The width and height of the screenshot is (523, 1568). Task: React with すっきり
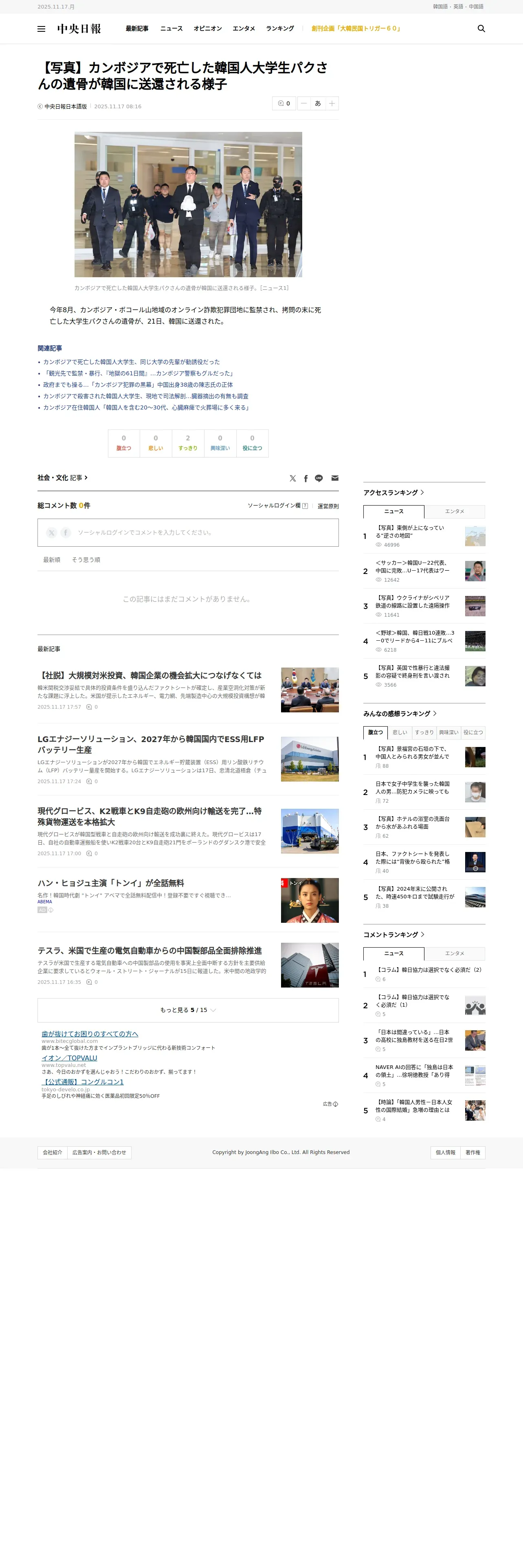tap(187, 443)
